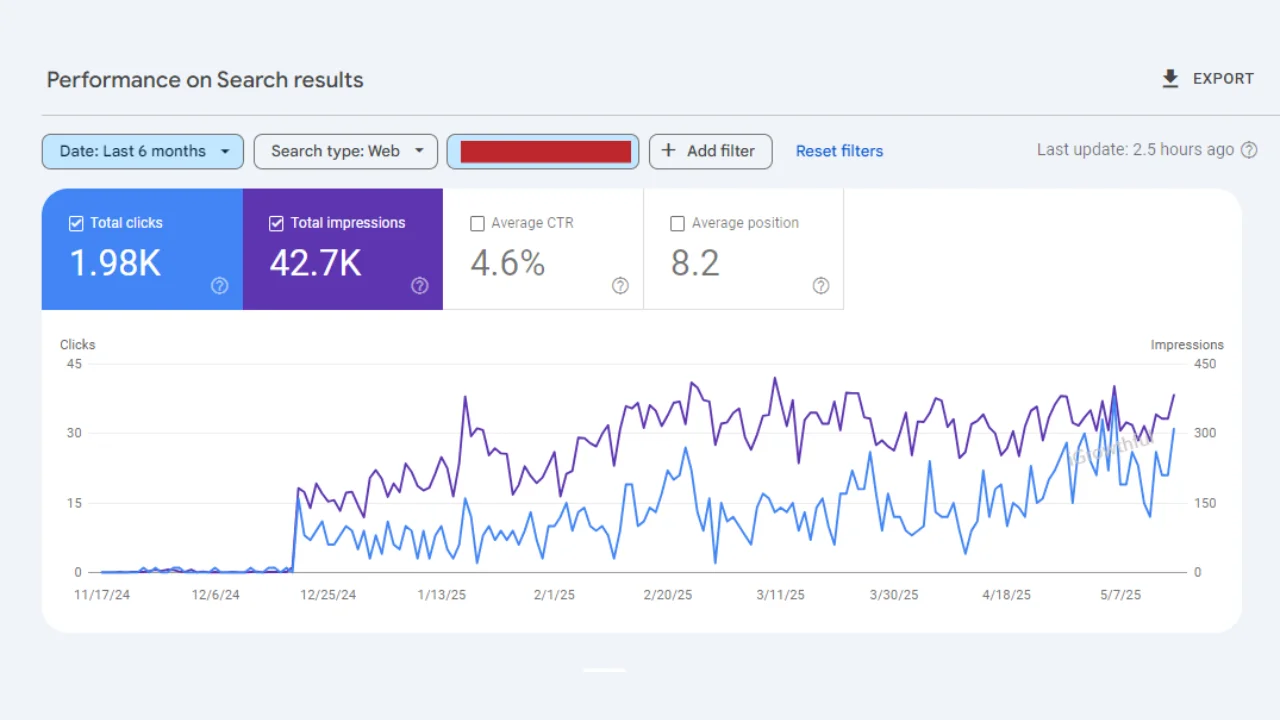Screen dimensions: 1280x720
Task: Click the Performance on Search results heading
Action: pyautogui.click(x=205, y=80)
